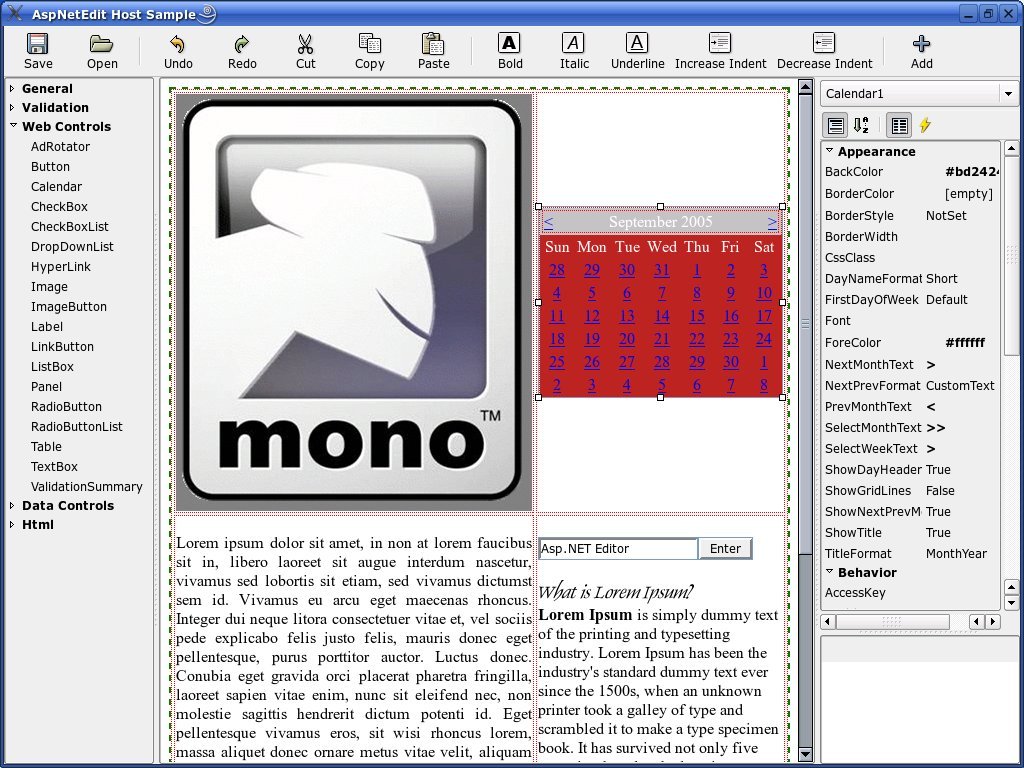Expand the Data Controls toolbox category
Viewport: 1024px width, 768px height.
click(x=12, y=505)
